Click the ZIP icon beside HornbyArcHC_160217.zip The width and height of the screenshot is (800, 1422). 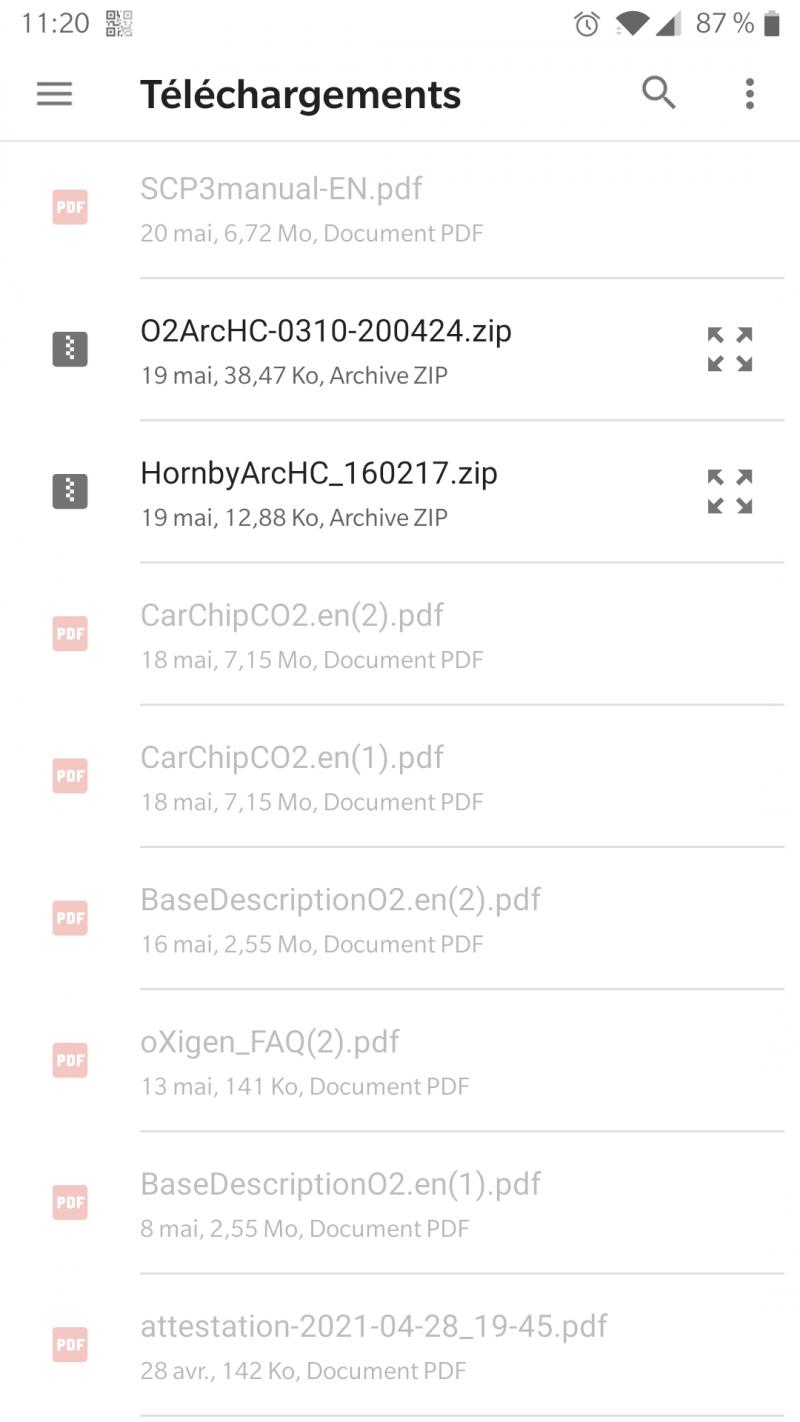pyautogui.click(x=70, y=491)
